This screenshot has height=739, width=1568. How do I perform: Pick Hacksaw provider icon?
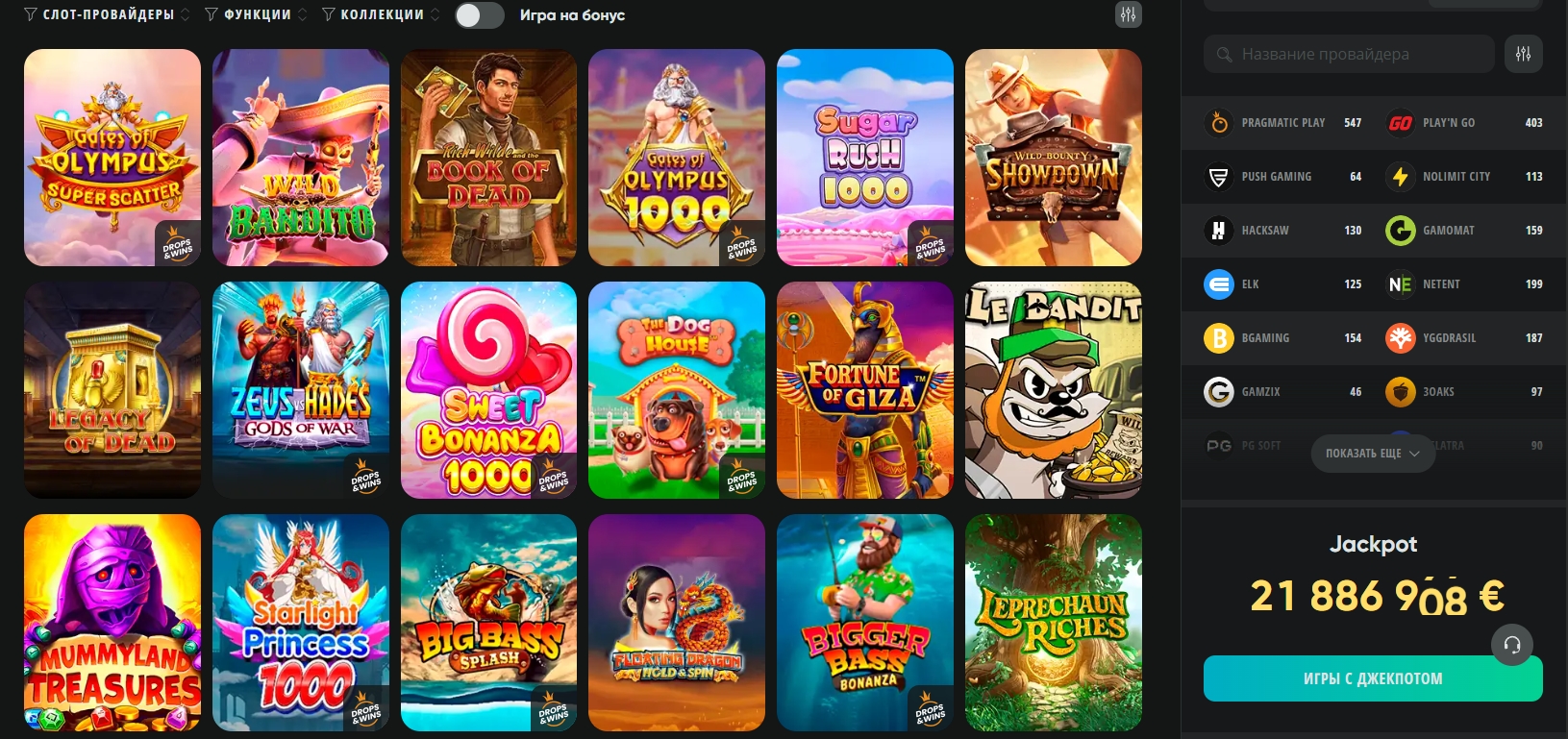click(x=1218, y=231)
